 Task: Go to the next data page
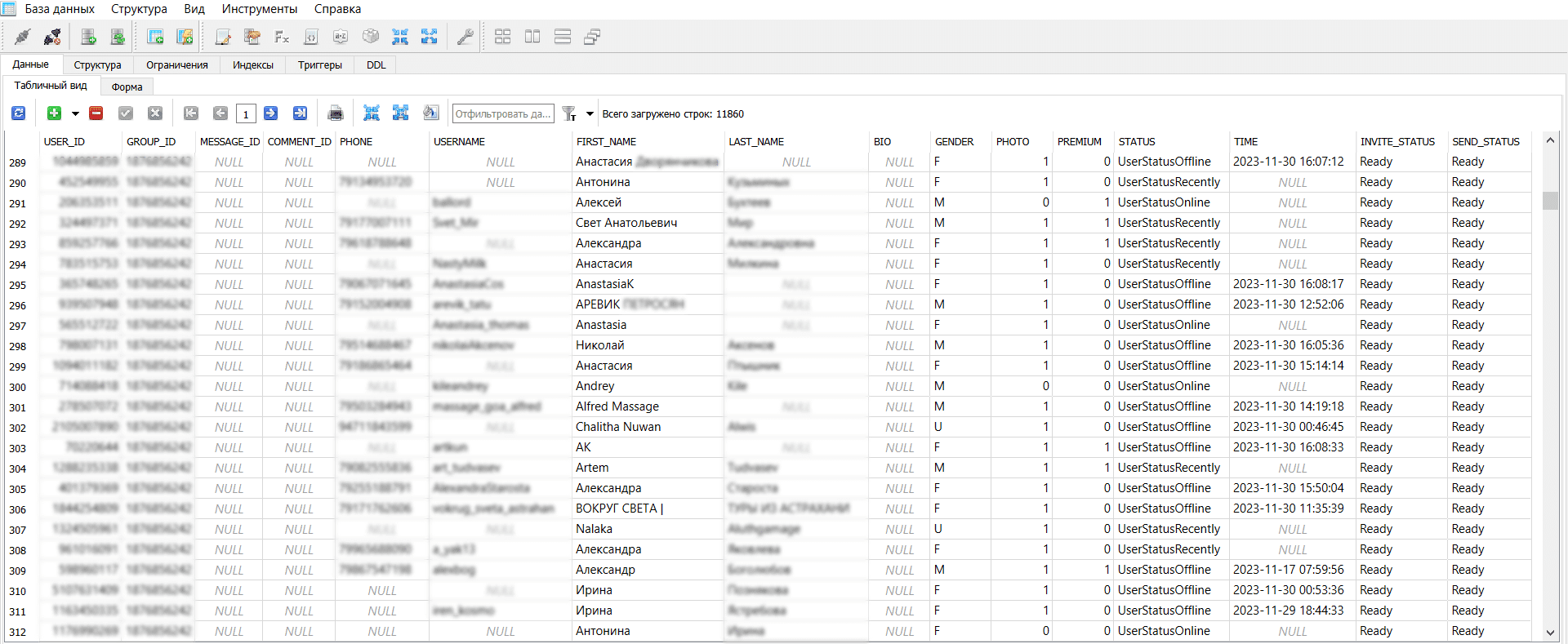[271, 113]
